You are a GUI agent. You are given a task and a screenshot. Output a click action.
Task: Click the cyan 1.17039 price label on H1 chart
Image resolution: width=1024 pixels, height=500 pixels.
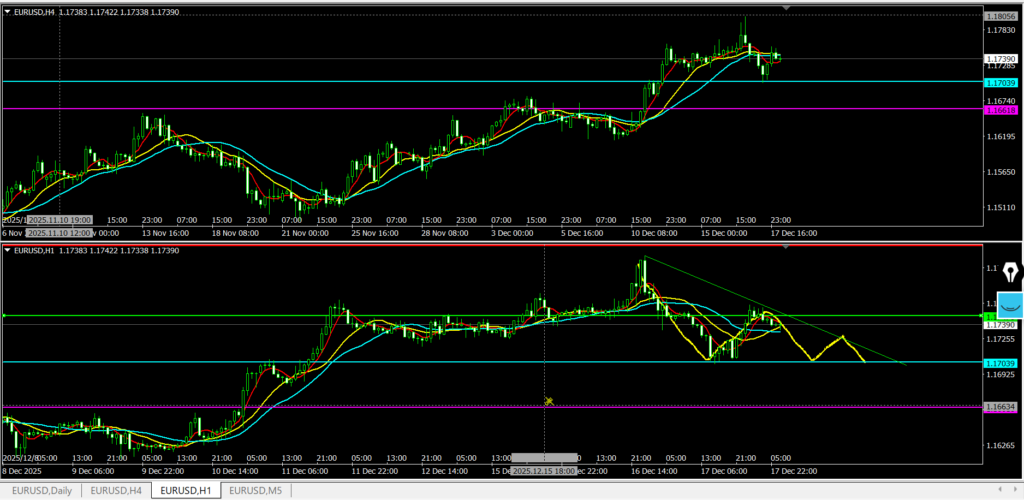pyautogui.click(x=1000, y=362)
